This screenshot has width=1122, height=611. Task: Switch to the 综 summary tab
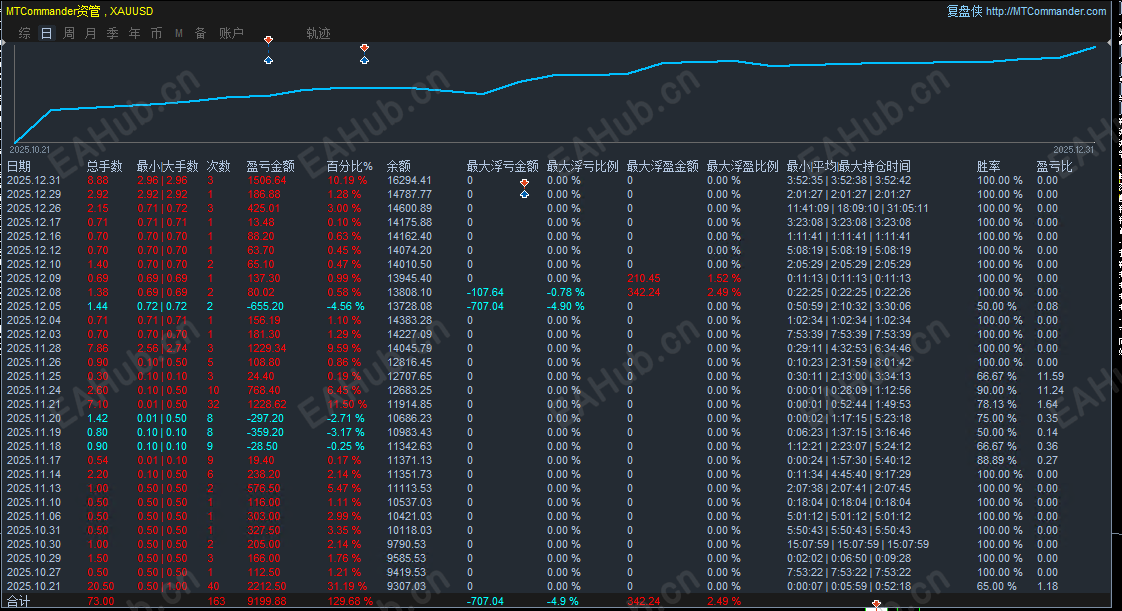point(24,33)
